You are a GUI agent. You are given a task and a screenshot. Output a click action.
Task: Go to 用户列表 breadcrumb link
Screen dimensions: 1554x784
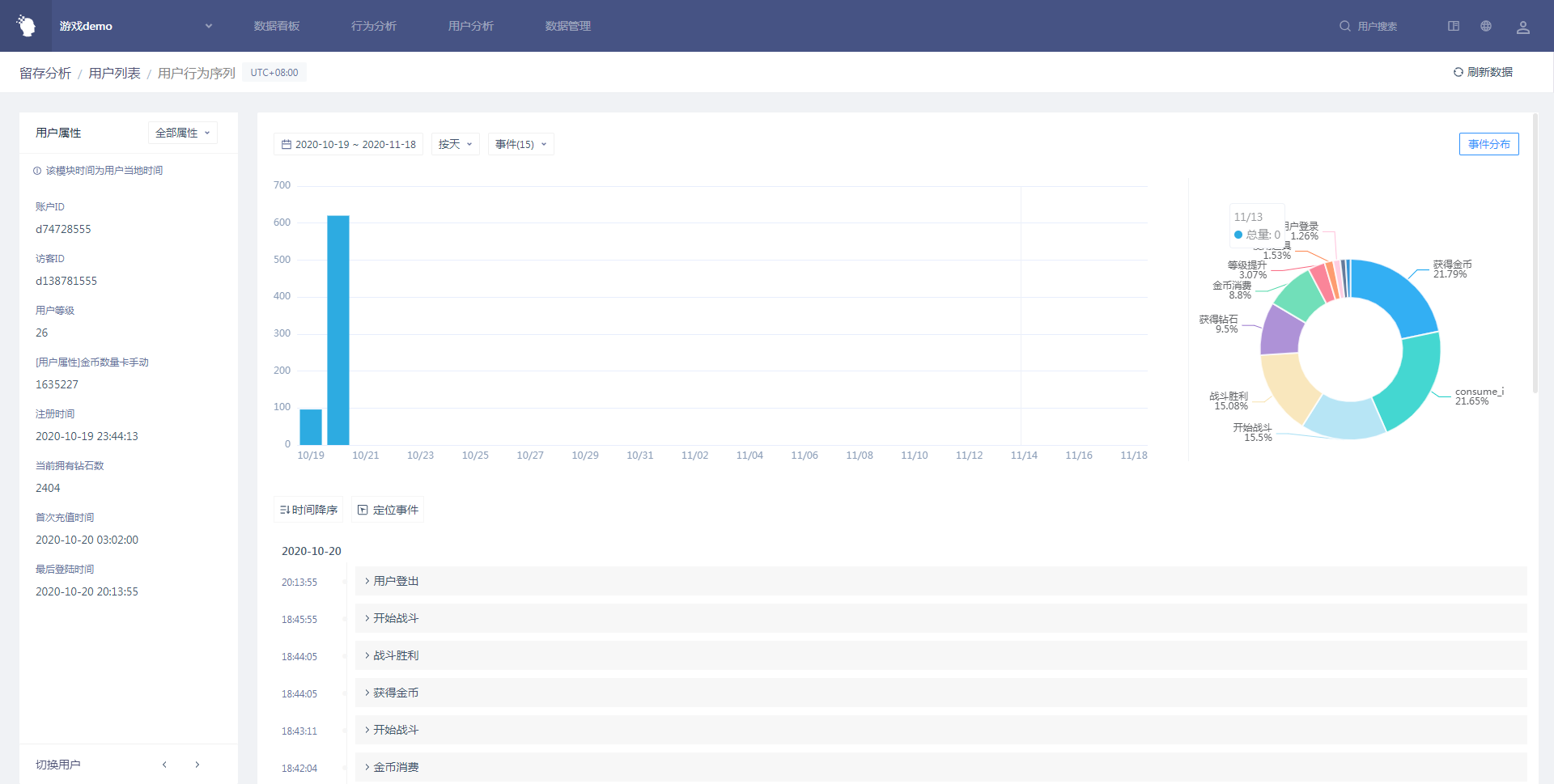tap(114, 73)
